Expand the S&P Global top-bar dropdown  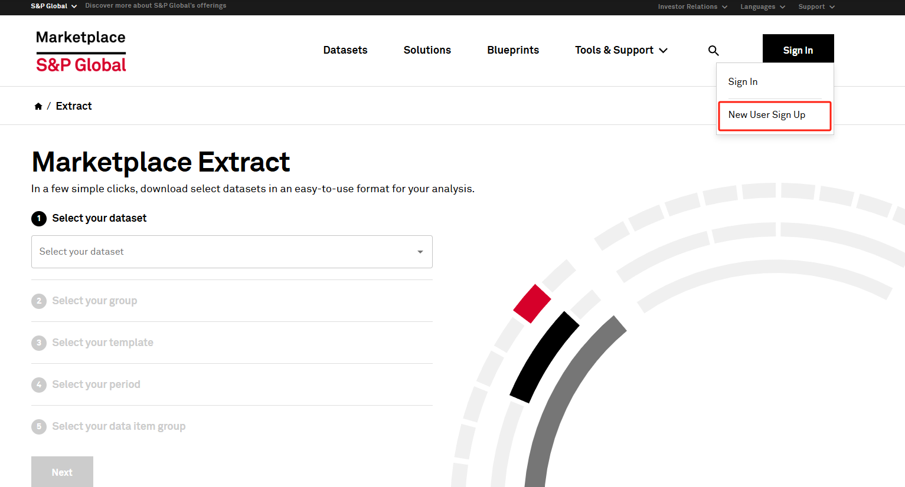click(x=54, y=6)
